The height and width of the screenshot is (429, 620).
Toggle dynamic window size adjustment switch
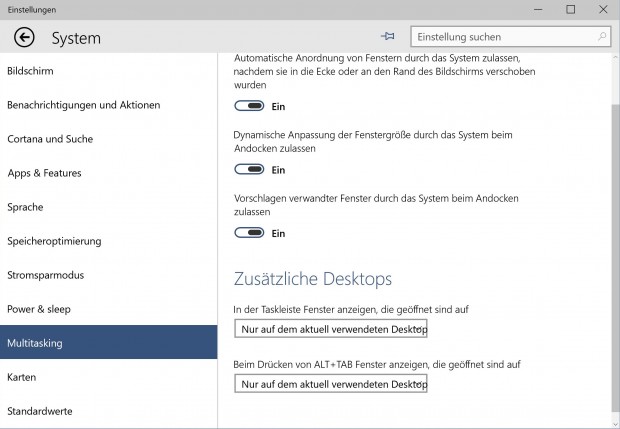tap(249, 169)
